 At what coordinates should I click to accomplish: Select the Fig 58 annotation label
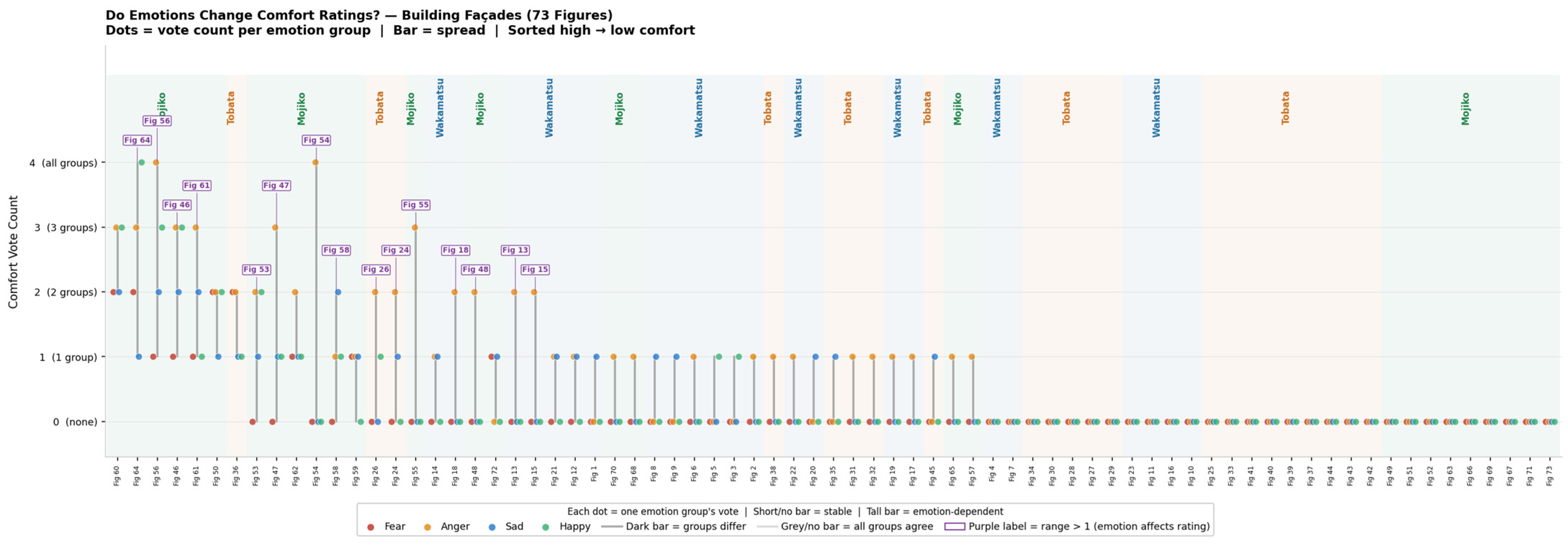tap(336, 249)
